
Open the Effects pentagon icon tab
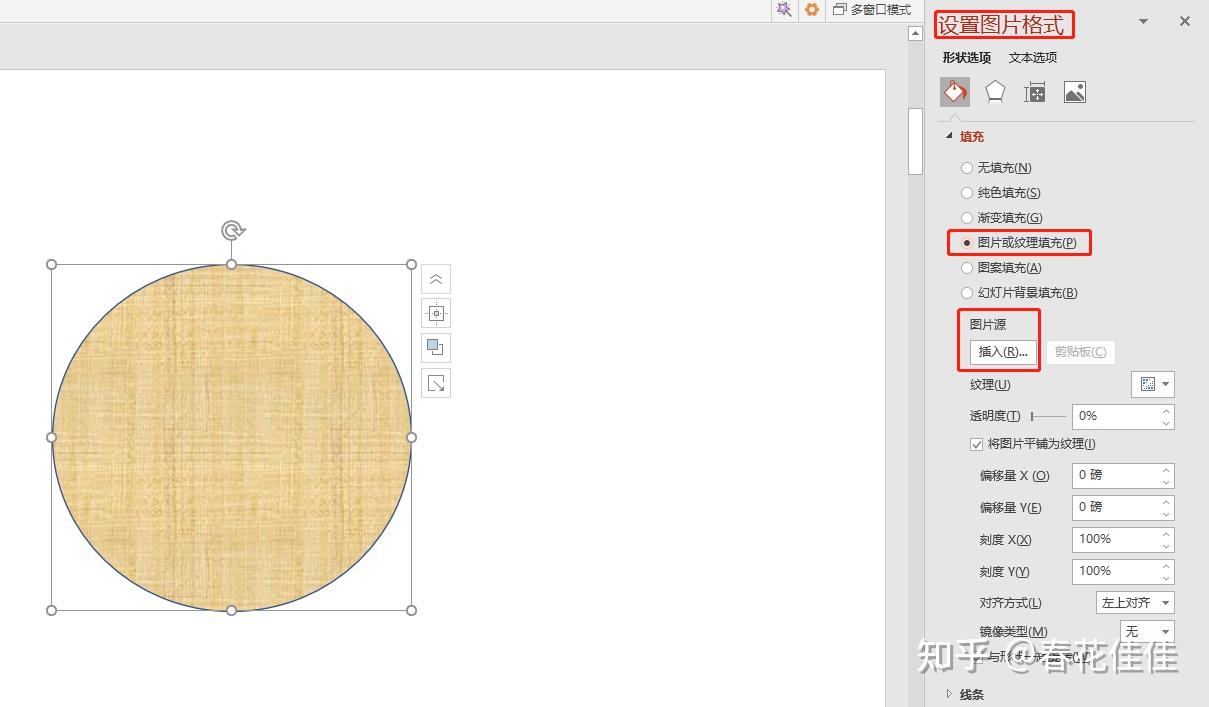point(995,92)
